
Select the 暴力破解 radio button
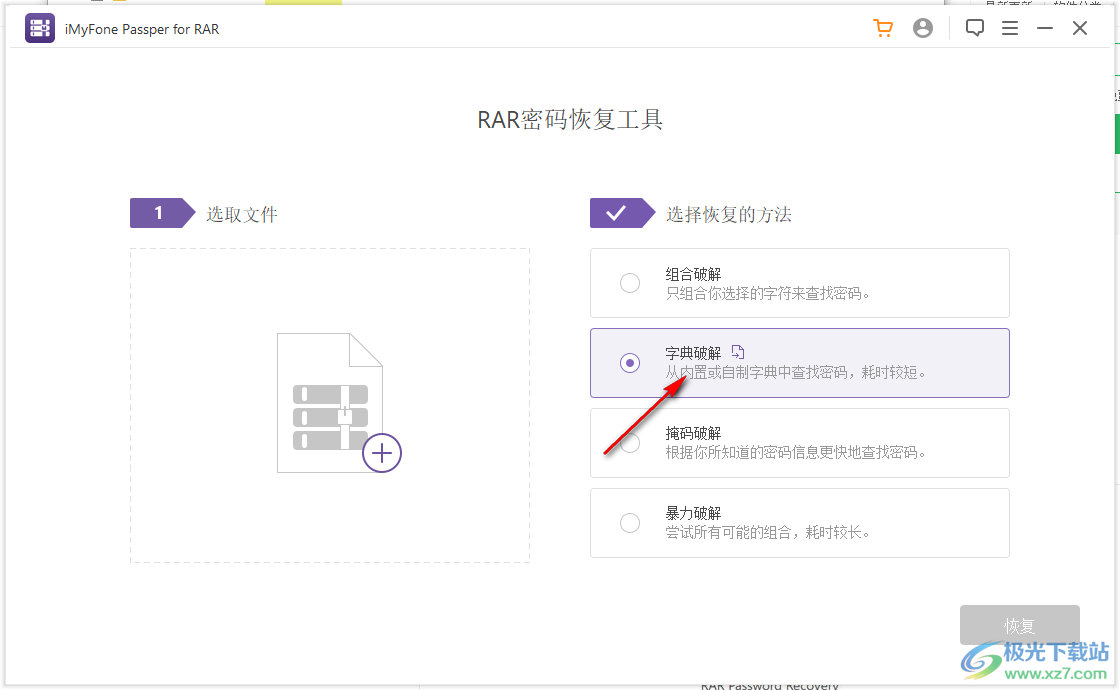[630, 523]
